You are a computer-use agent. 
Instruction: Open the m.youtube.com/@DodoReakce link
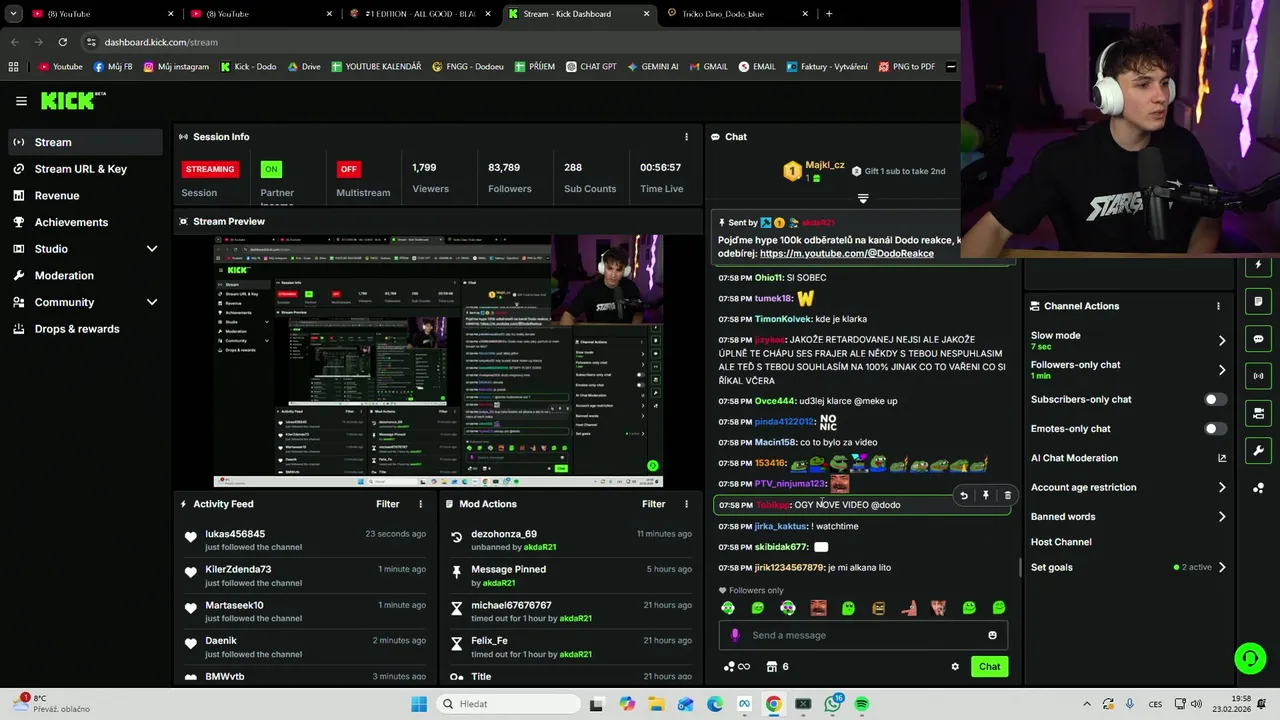click(x=846, y=254)
